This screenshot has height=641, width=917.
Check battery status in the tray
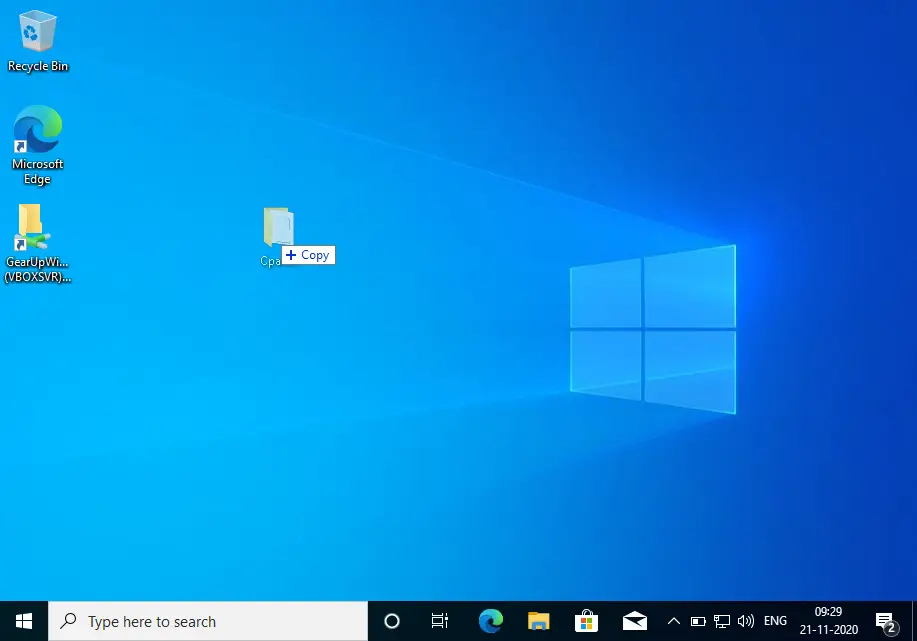coord(698,621)
